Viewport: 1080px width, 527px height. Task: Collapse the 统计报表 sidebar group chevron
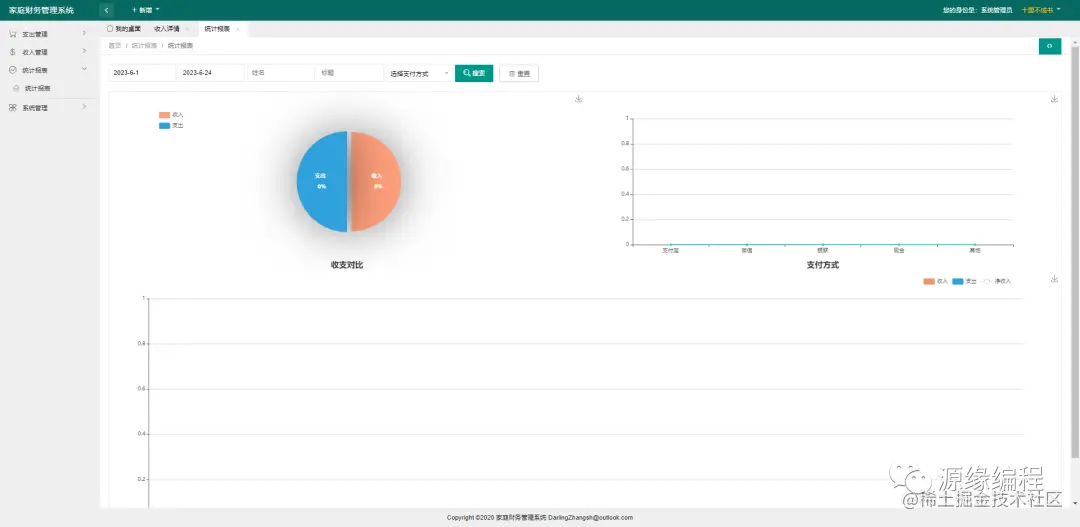[x=84, y=70]
